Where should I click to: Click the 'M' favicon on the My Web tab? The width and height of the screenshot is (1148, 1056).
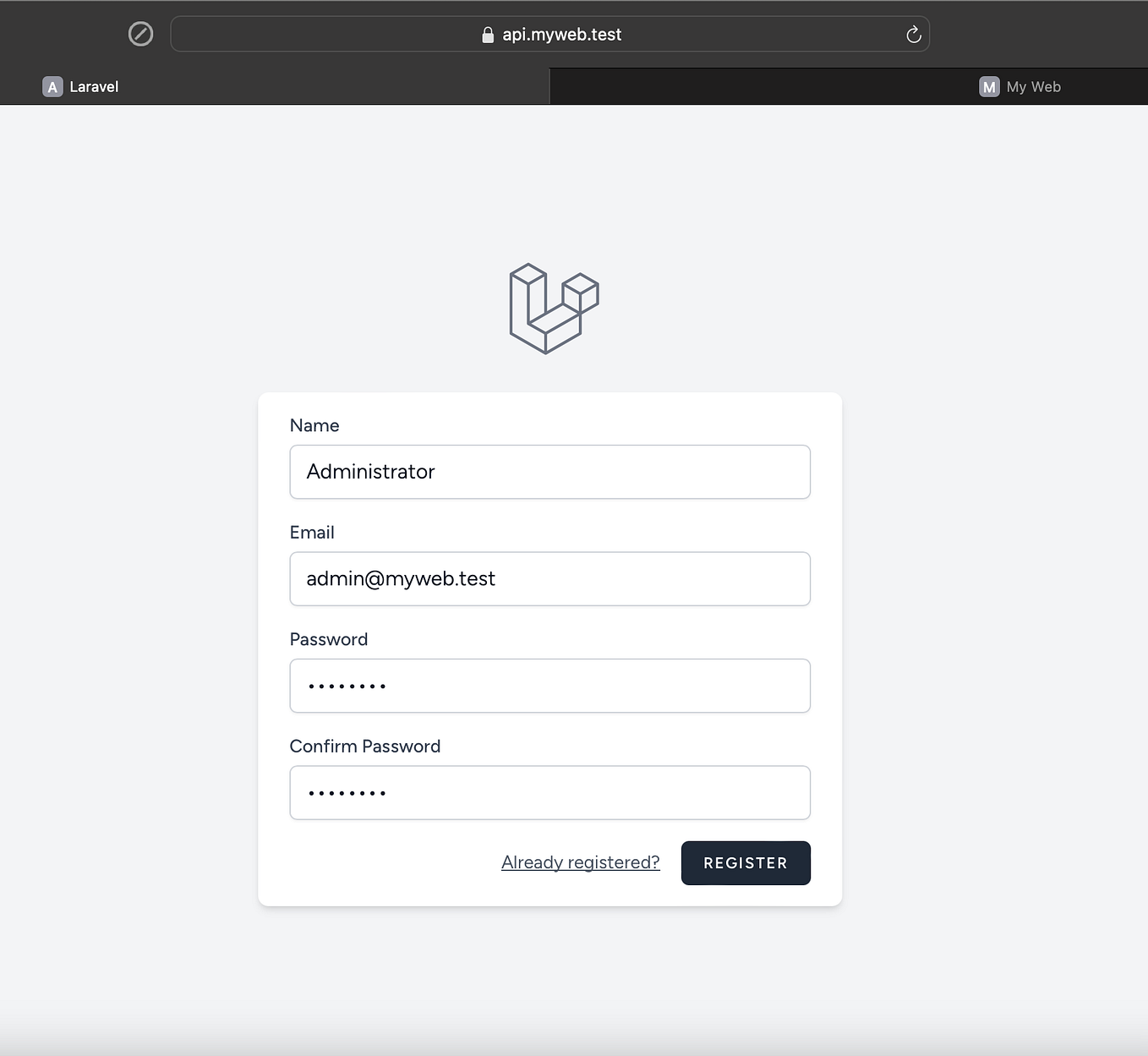[989, 85]
